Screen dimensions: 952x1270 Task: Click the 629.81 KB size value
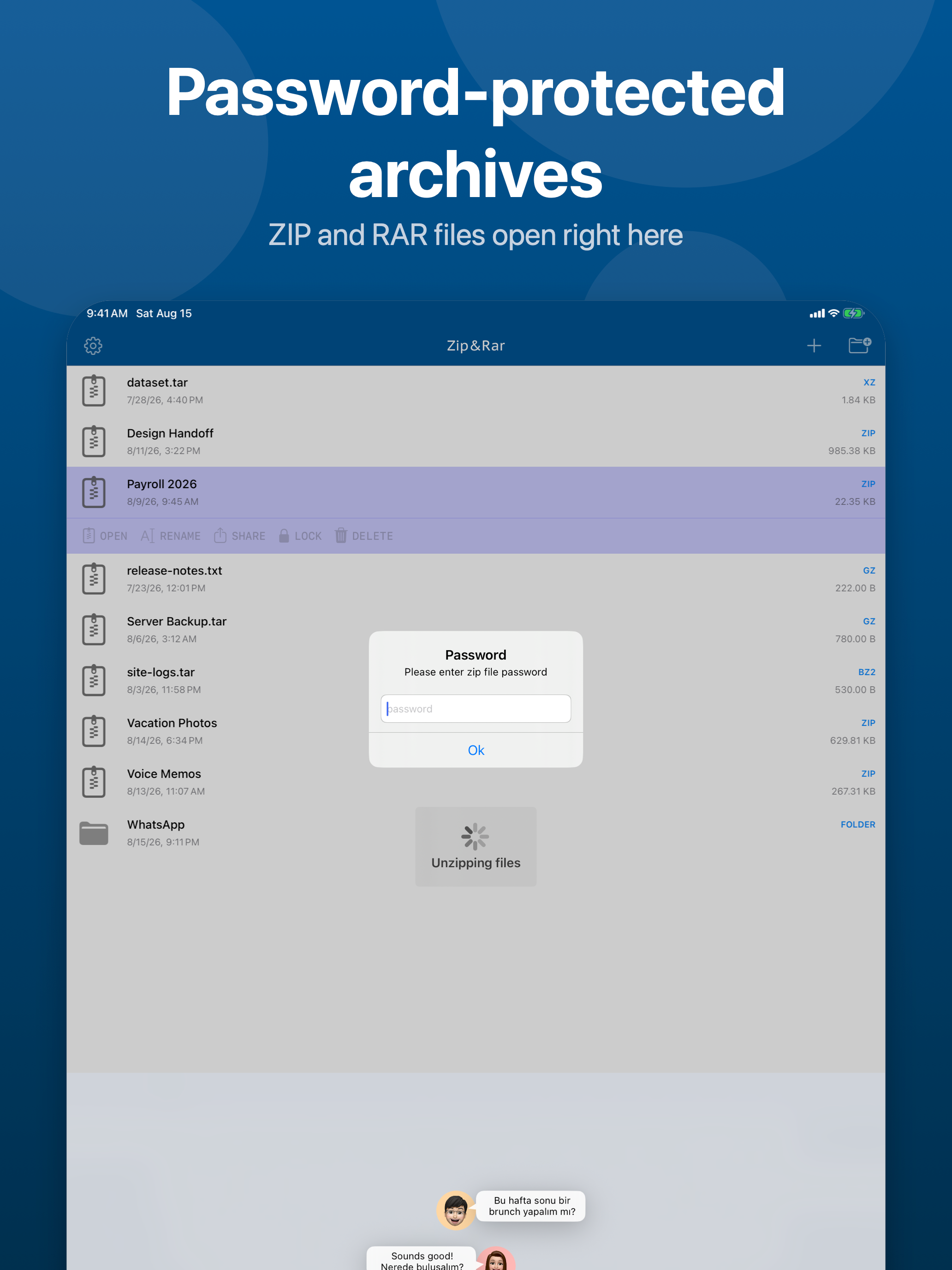(x=853, y=741)
